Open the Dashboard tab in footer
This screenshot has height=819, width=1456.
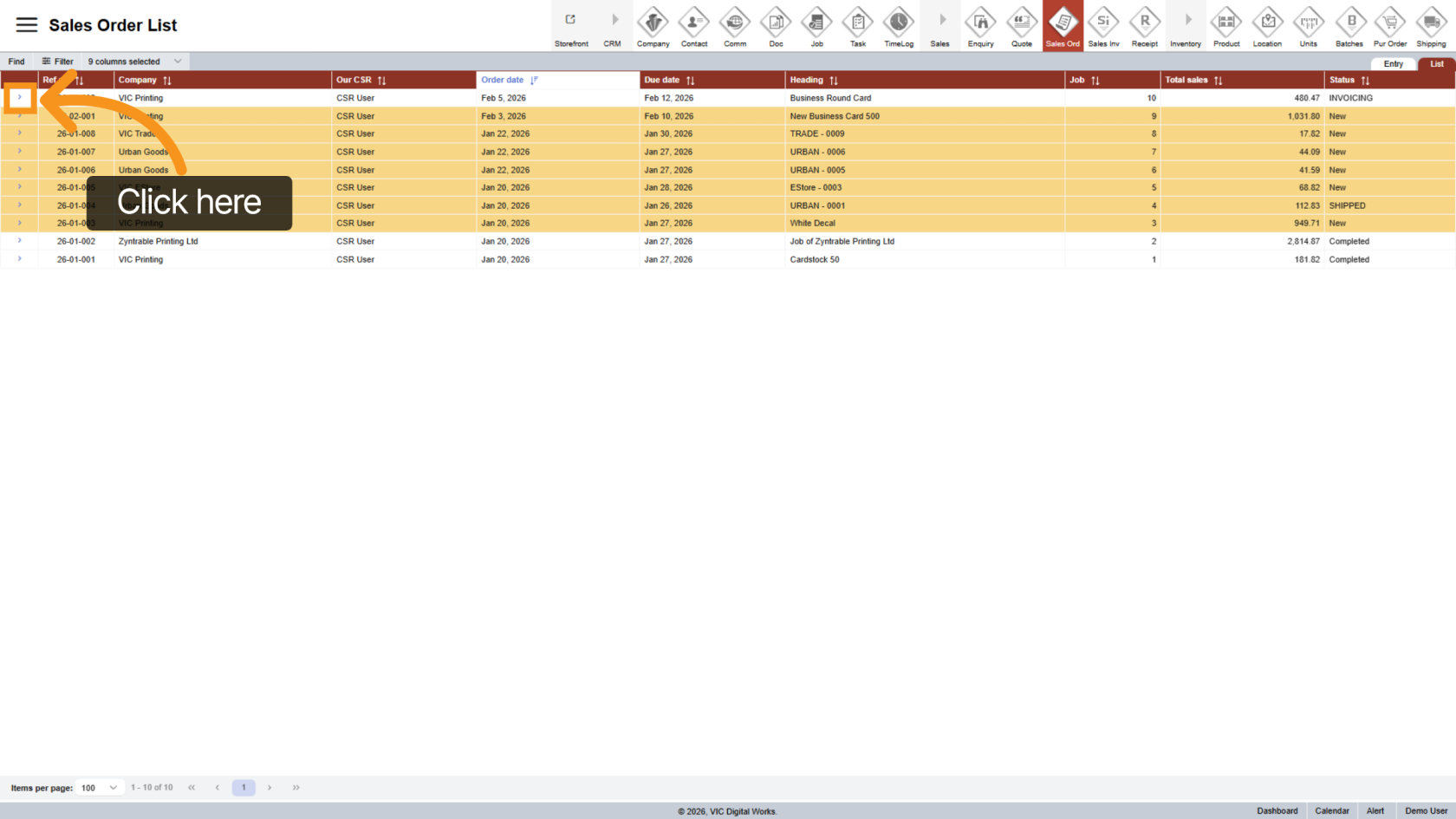[1277, 811]
